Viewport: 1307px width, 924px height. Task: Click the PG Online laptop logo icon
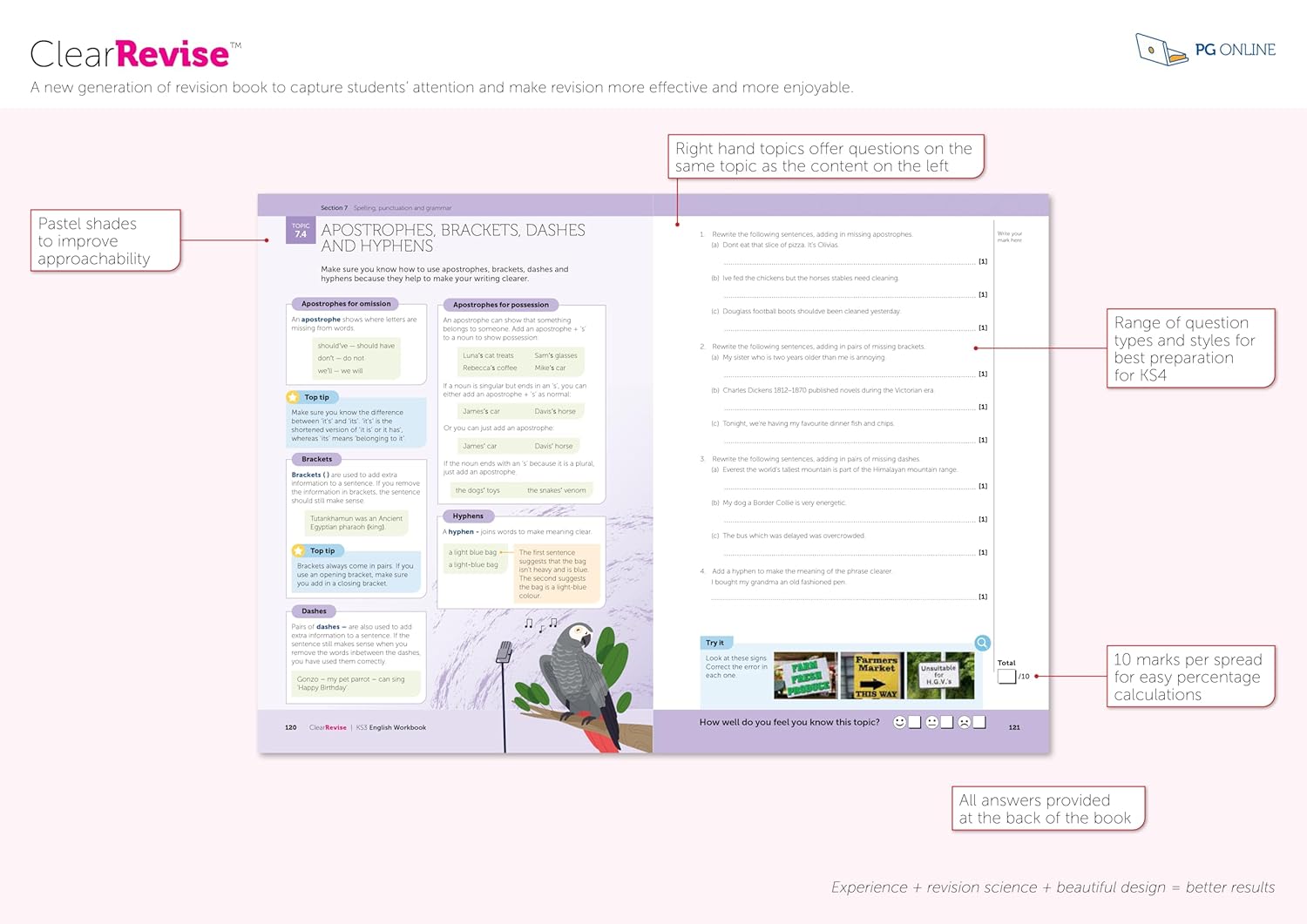click(x=1161, y=50)
